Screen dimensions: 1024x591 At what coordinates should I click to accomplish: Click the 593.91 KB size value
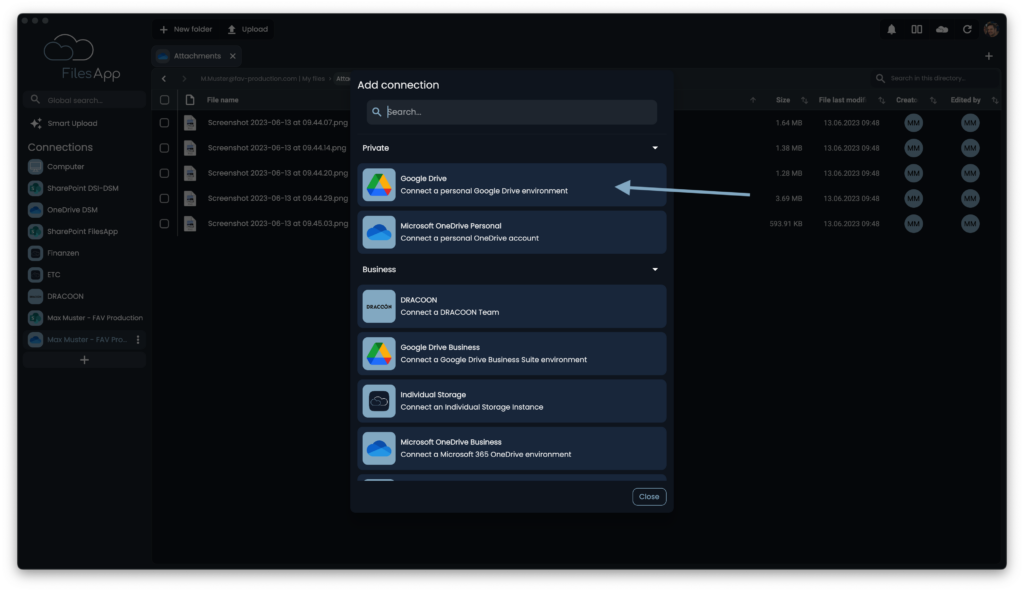pyautogui.click(x=786, y=223)
